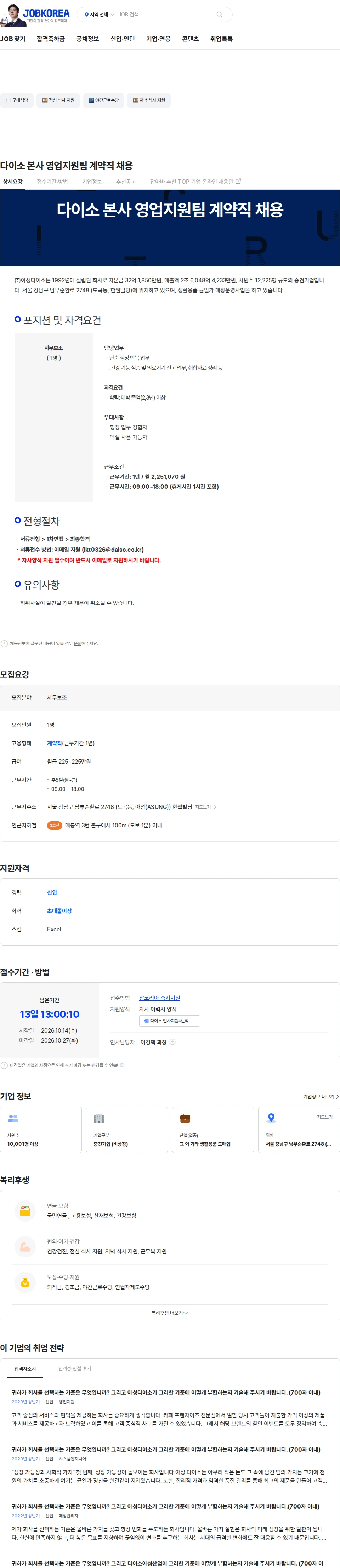
Task: Open the 신입·인턴 menu
Action: coord(123,39)
